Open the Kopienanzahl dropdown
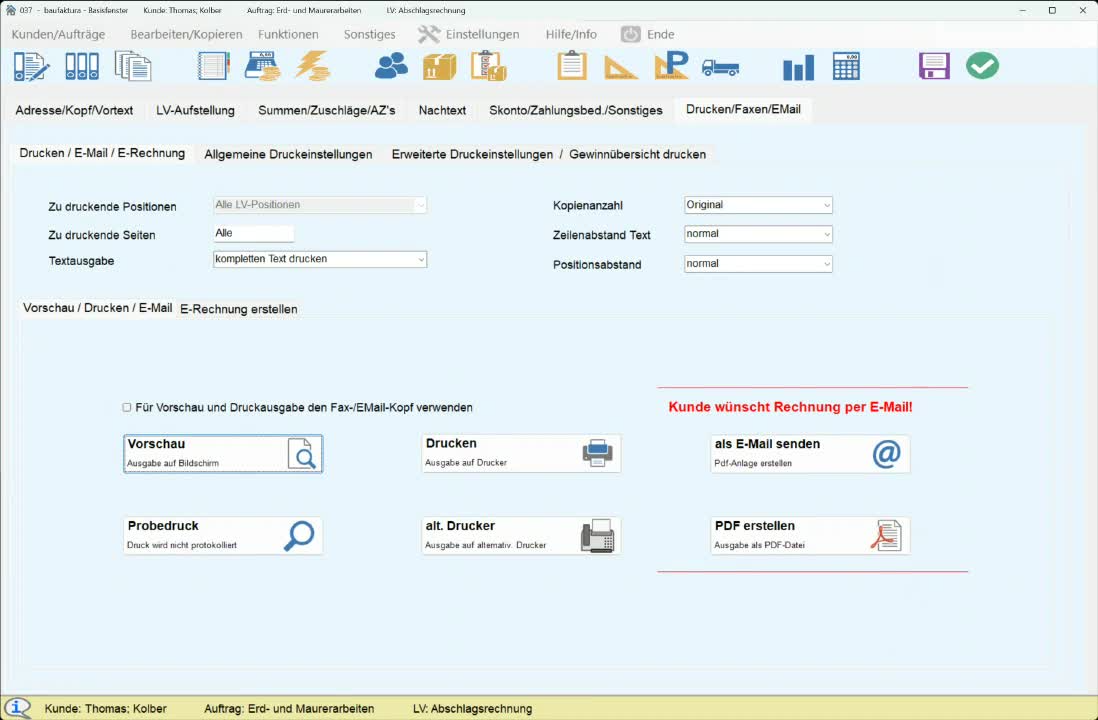Viewport: 1098px width, 720px height. (x=758, y=205)
